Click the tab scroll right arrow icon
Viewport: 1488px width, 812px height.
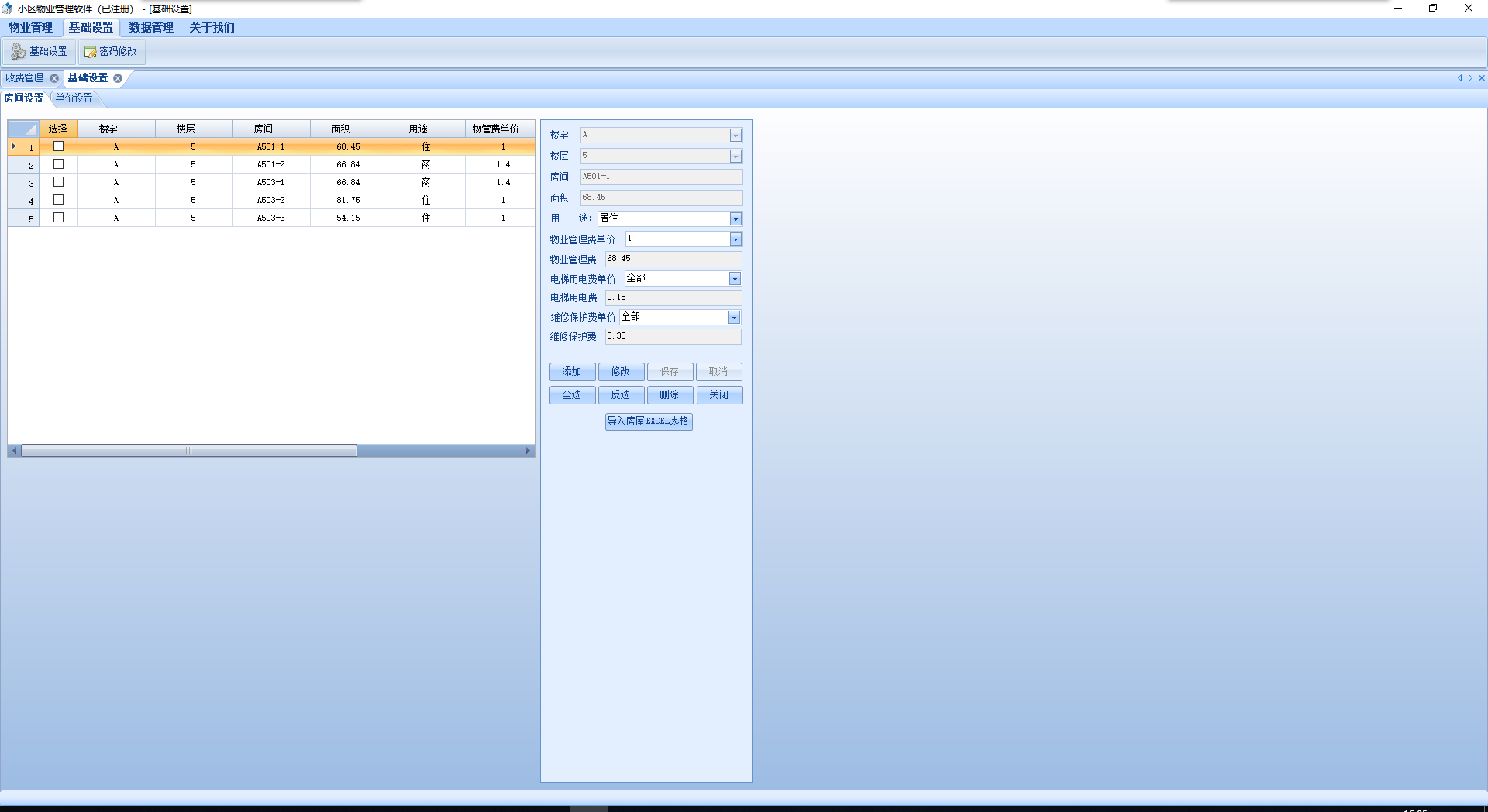(1469, 78)
